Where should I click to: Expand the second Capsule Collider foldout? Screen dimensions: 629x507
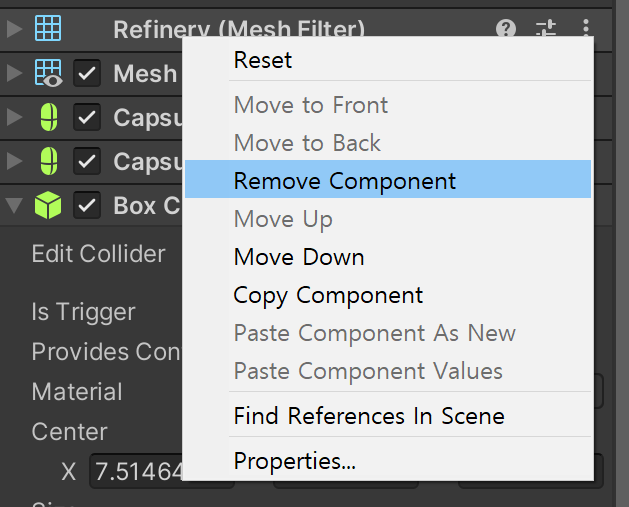[x=14, y=161]
